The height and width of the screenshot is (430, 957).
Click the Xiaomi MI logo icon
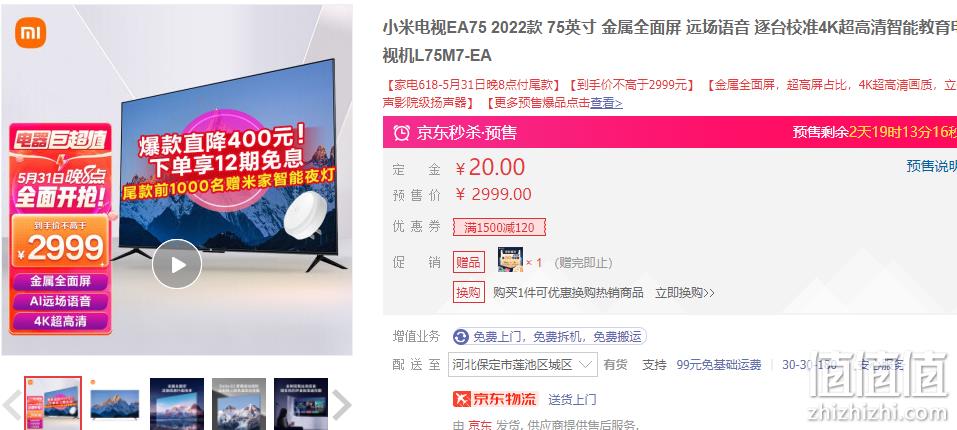pos(31,32)
